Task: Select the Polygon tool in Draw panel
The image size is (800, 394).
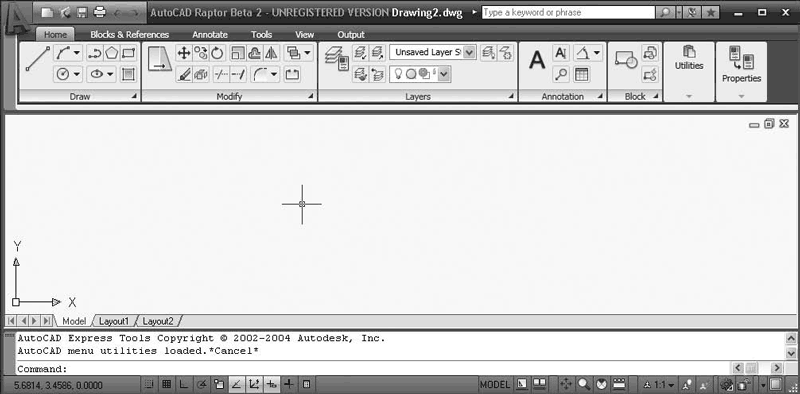Action: point(112,53)
